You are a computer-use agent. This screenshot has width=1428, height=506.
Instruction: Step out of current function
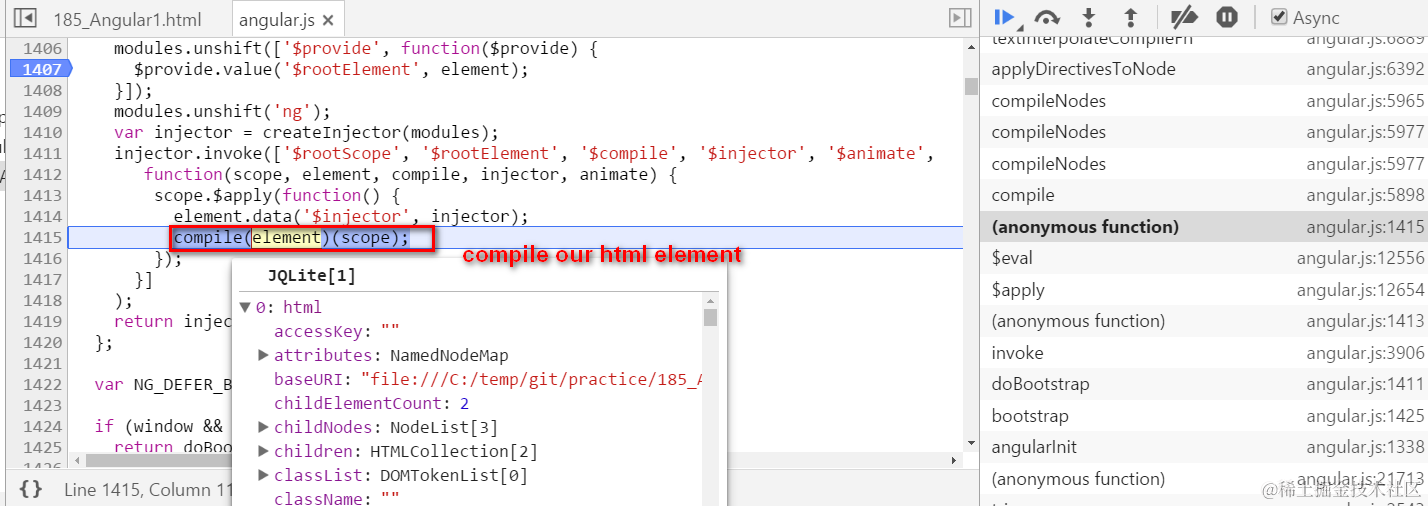coord(1131,17)
